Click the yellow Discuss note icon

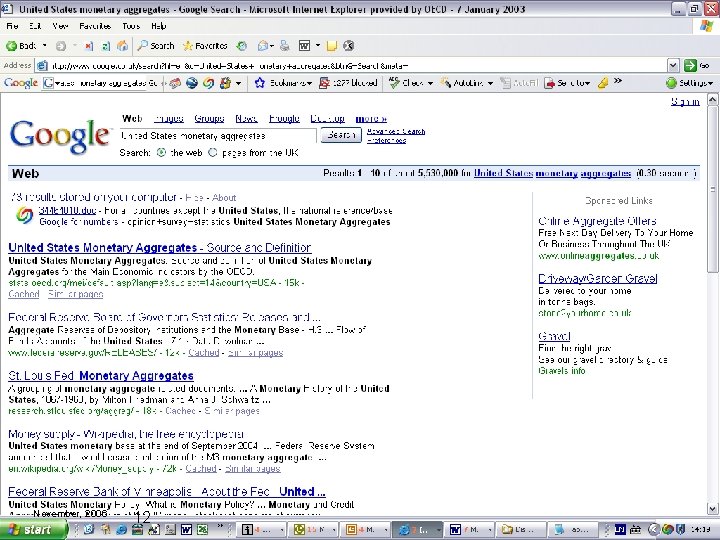pyautogui.click(x=332, y=46)
